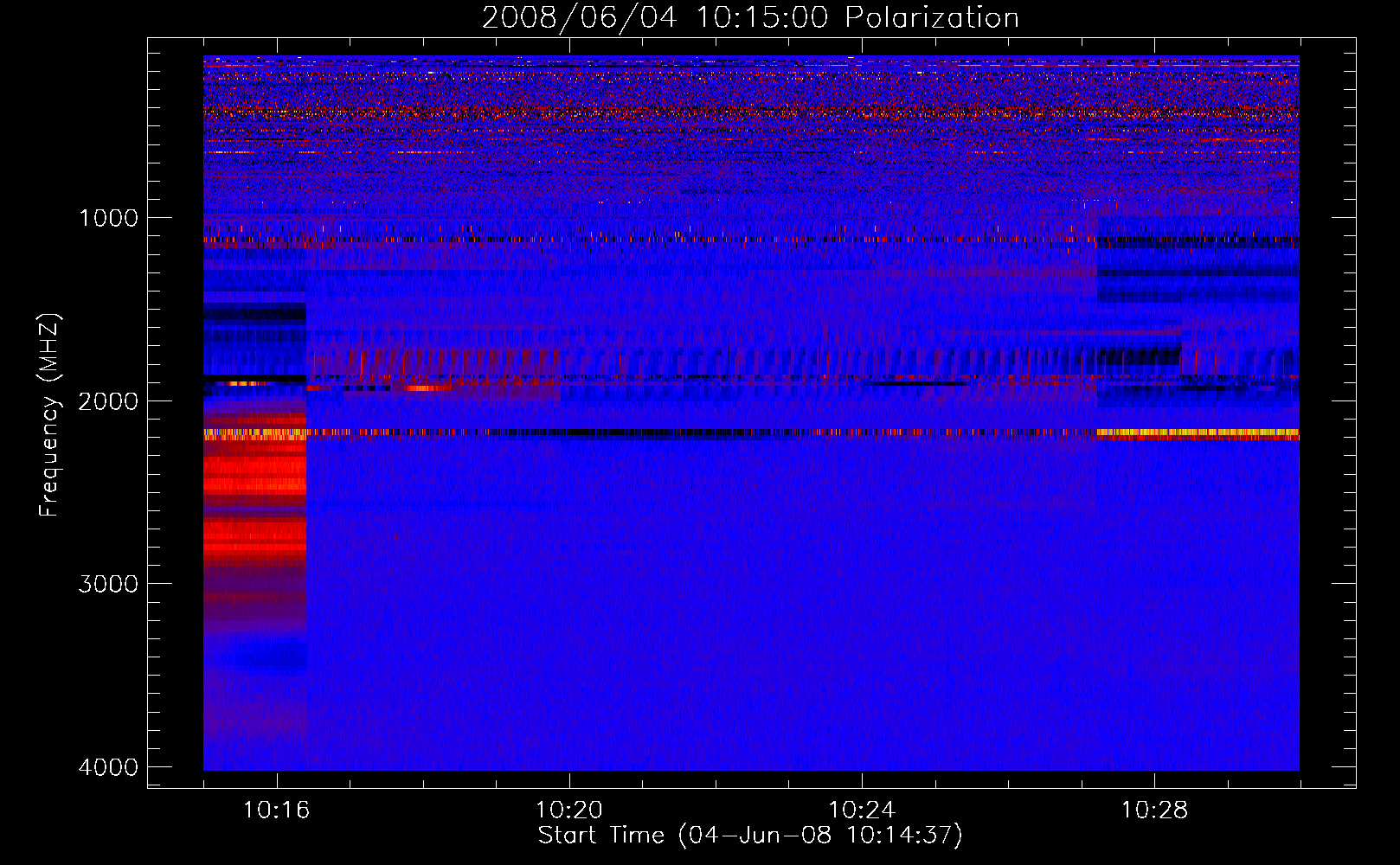This screenshot has height=865, width=1400.
Task: Click the "10:16" time tick label
Action: click(x=277, y=811)
